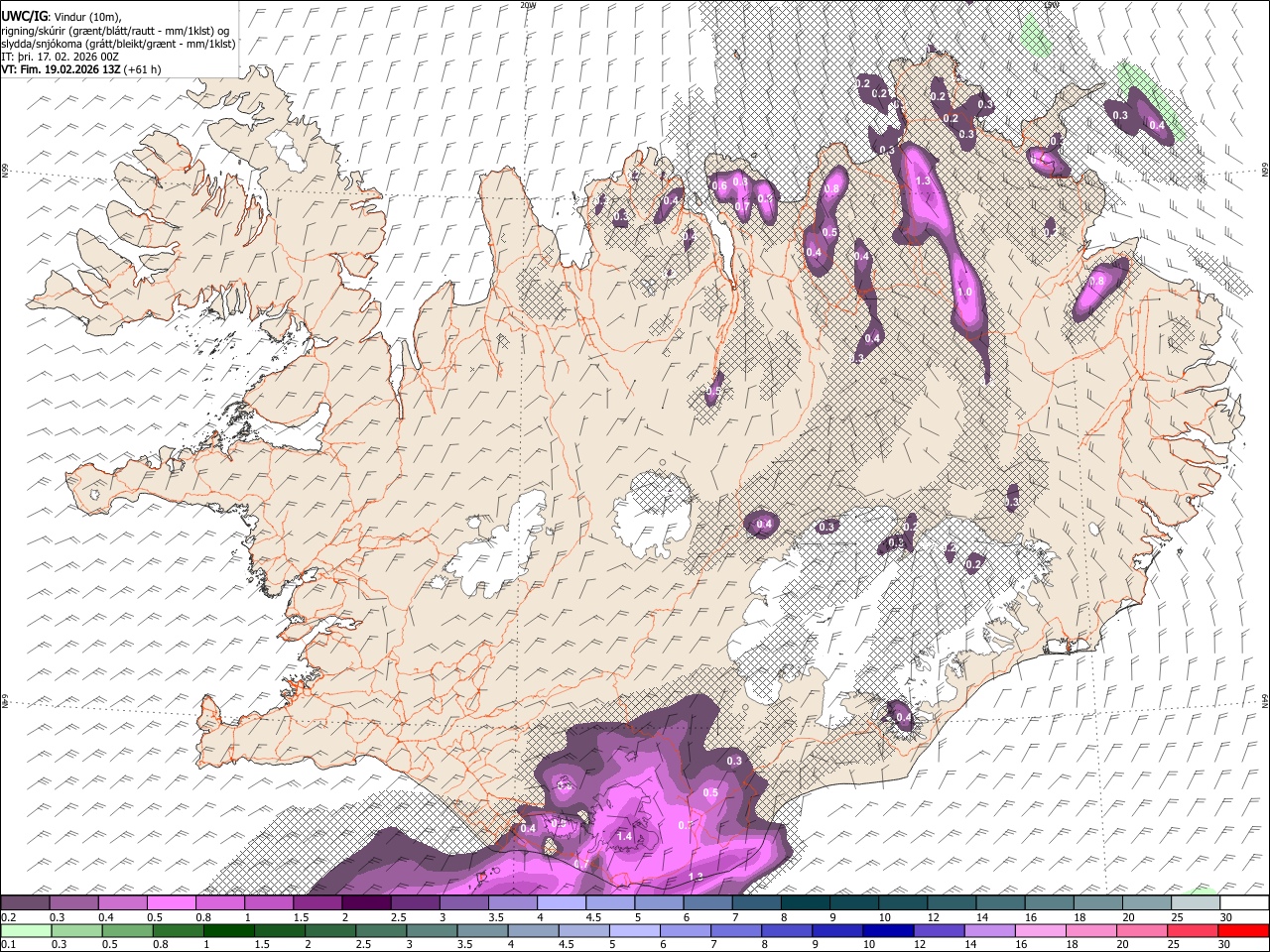Pick the bright red rain swatch above 30

(x=1241, y=930)
